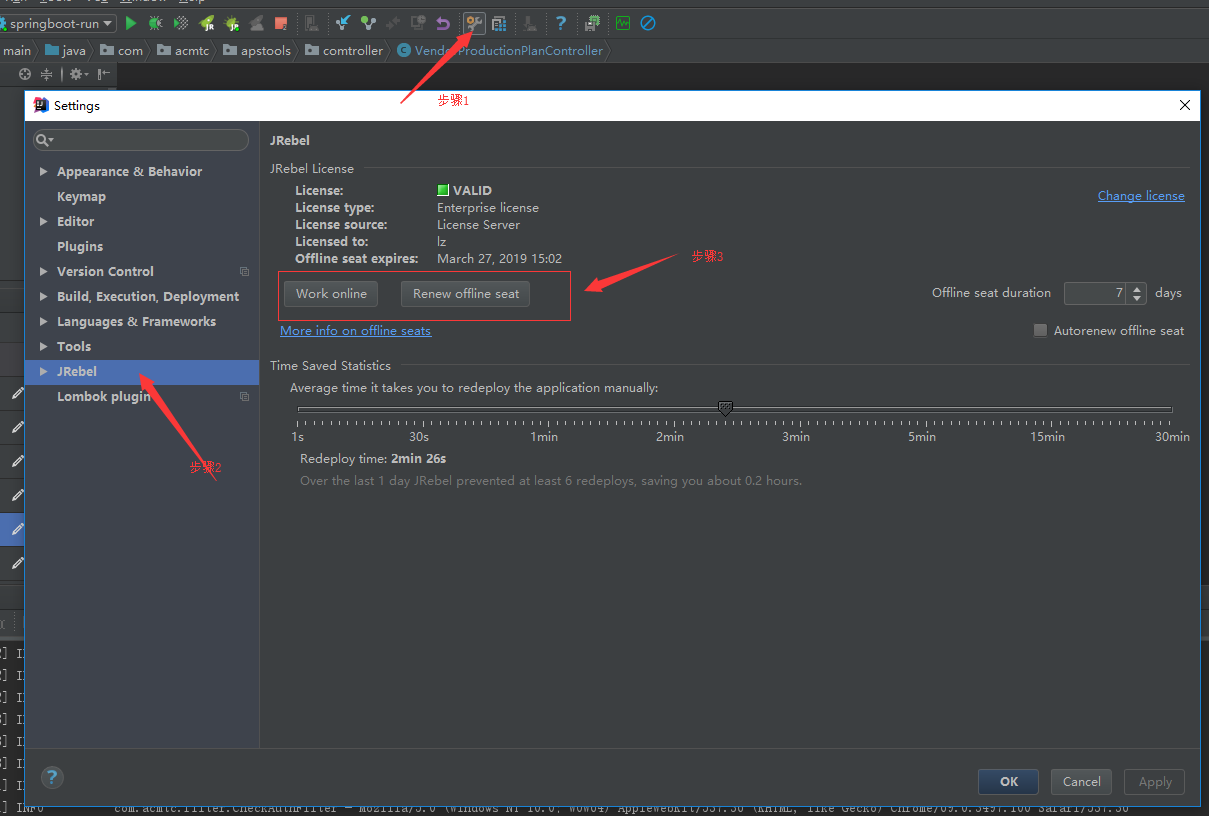
Task: Select Lombok plugin settings entry
Action: (x=104, y=396)
